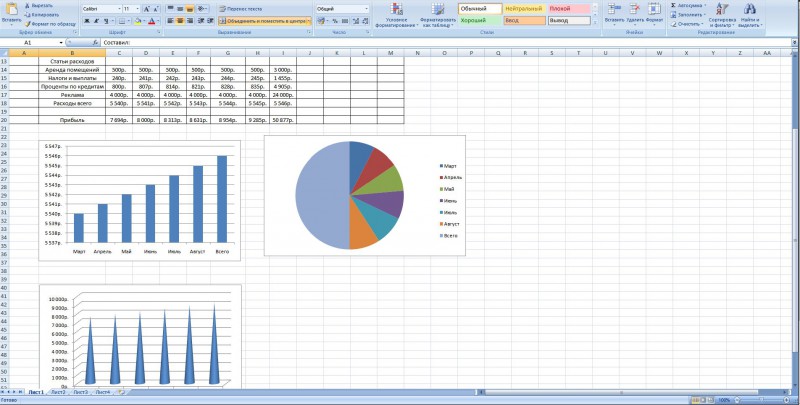Screen dimensions: 800x405
Task: Apply the Хороший cell style
Action: [480, 21]
